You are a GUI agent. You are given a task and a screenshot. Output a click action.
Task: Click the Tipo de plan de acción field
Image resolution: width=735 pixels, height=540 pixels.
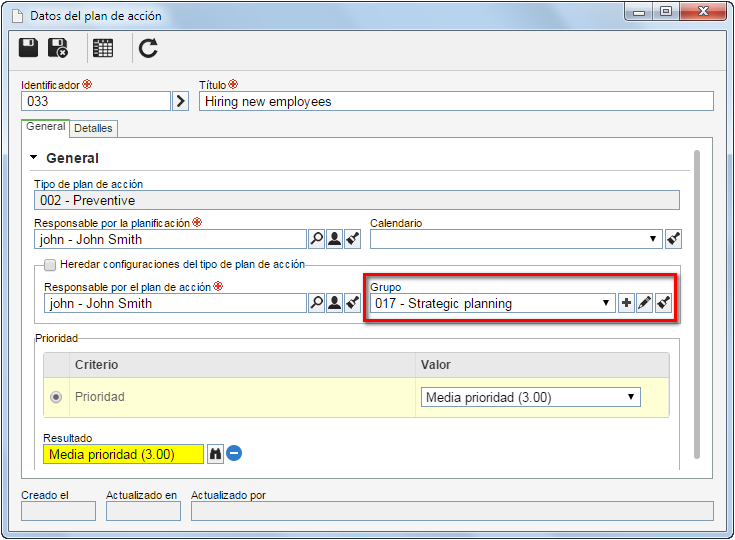pyautogui.click(x=357, y=200)
